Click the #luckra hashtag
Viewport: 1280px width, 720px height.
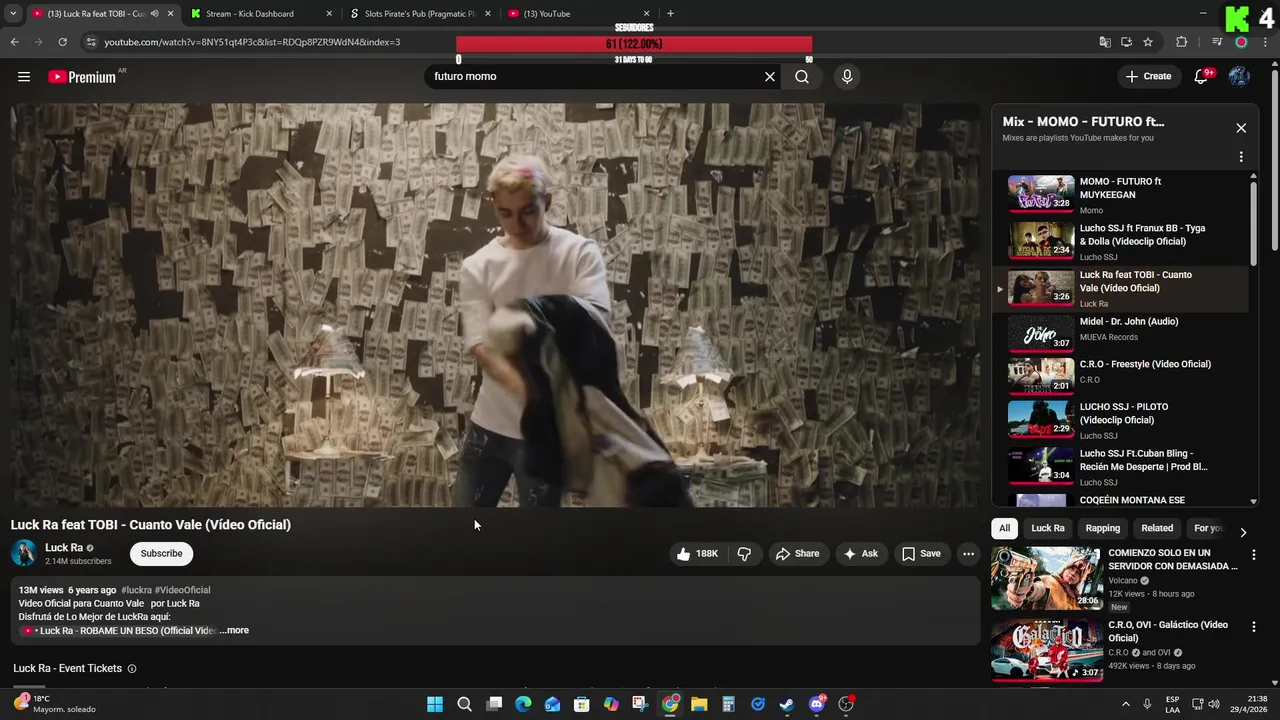click(136, 590)
